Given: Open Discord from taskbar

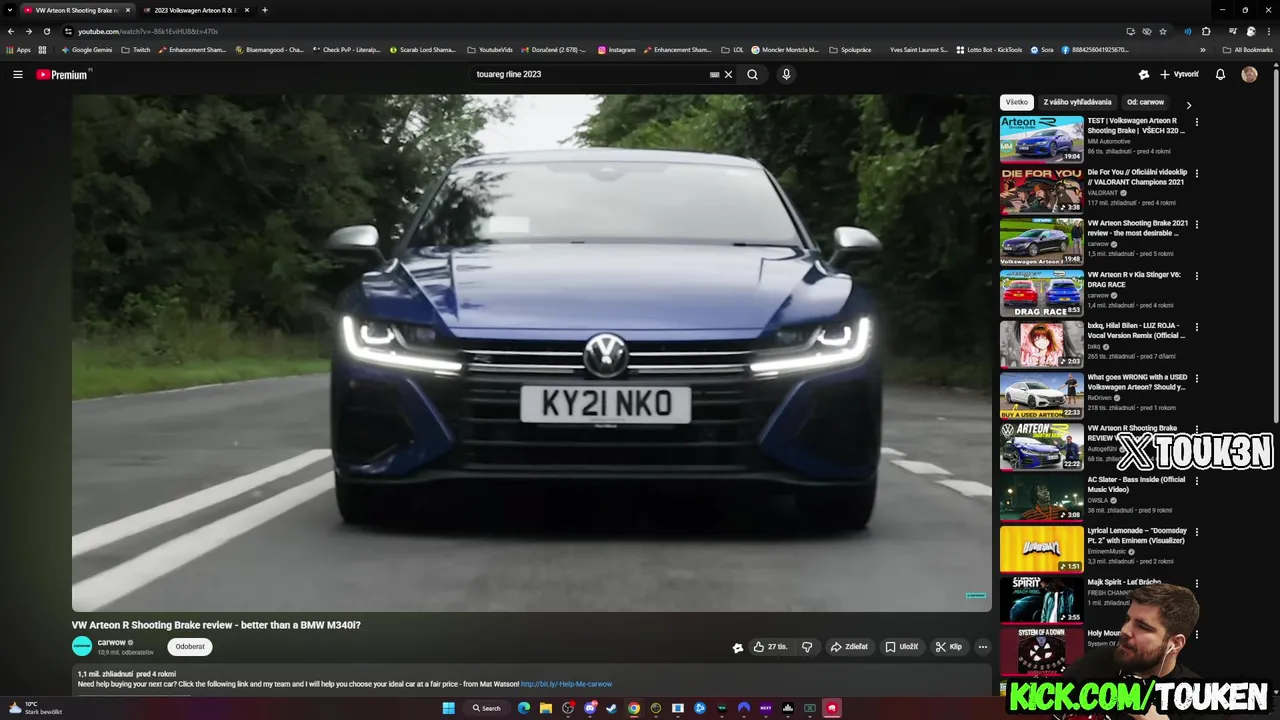Looking at the screenshot, I should pyautogui.click(x=590, y=708).
